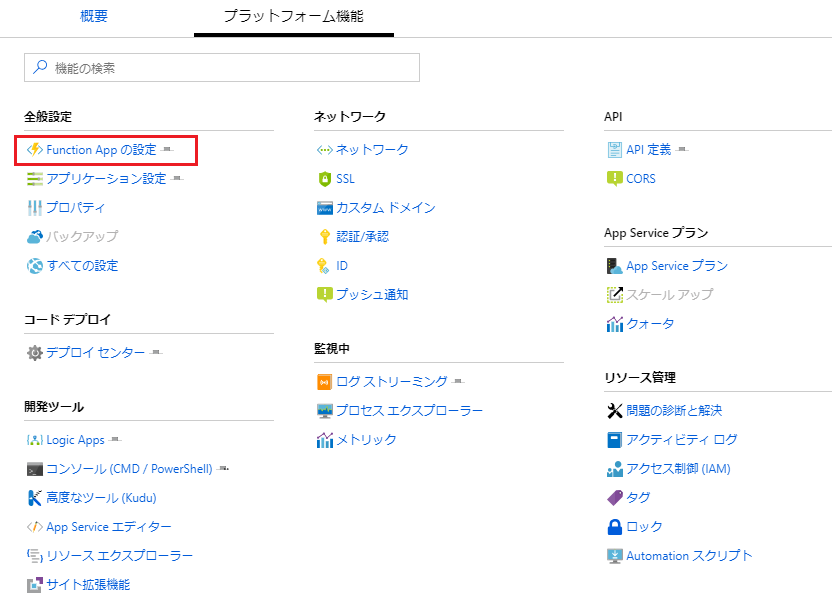This screenshot has width=832, height=602.
Task: Open Logic Apps link
Action: (75, 440)
